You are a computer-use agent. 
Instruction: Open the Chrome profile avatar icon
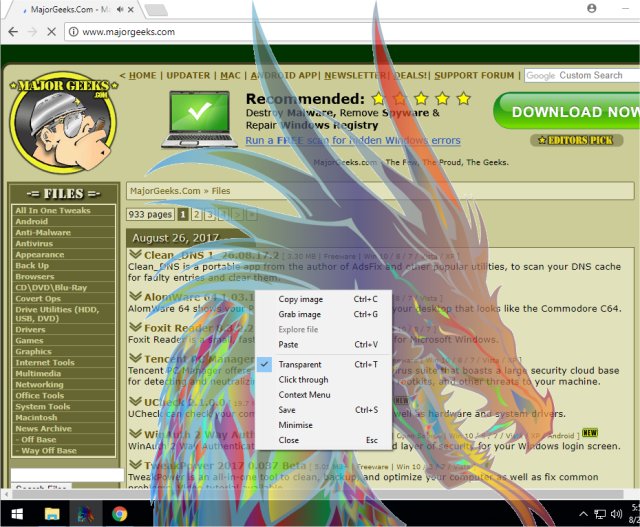(591, 8)
